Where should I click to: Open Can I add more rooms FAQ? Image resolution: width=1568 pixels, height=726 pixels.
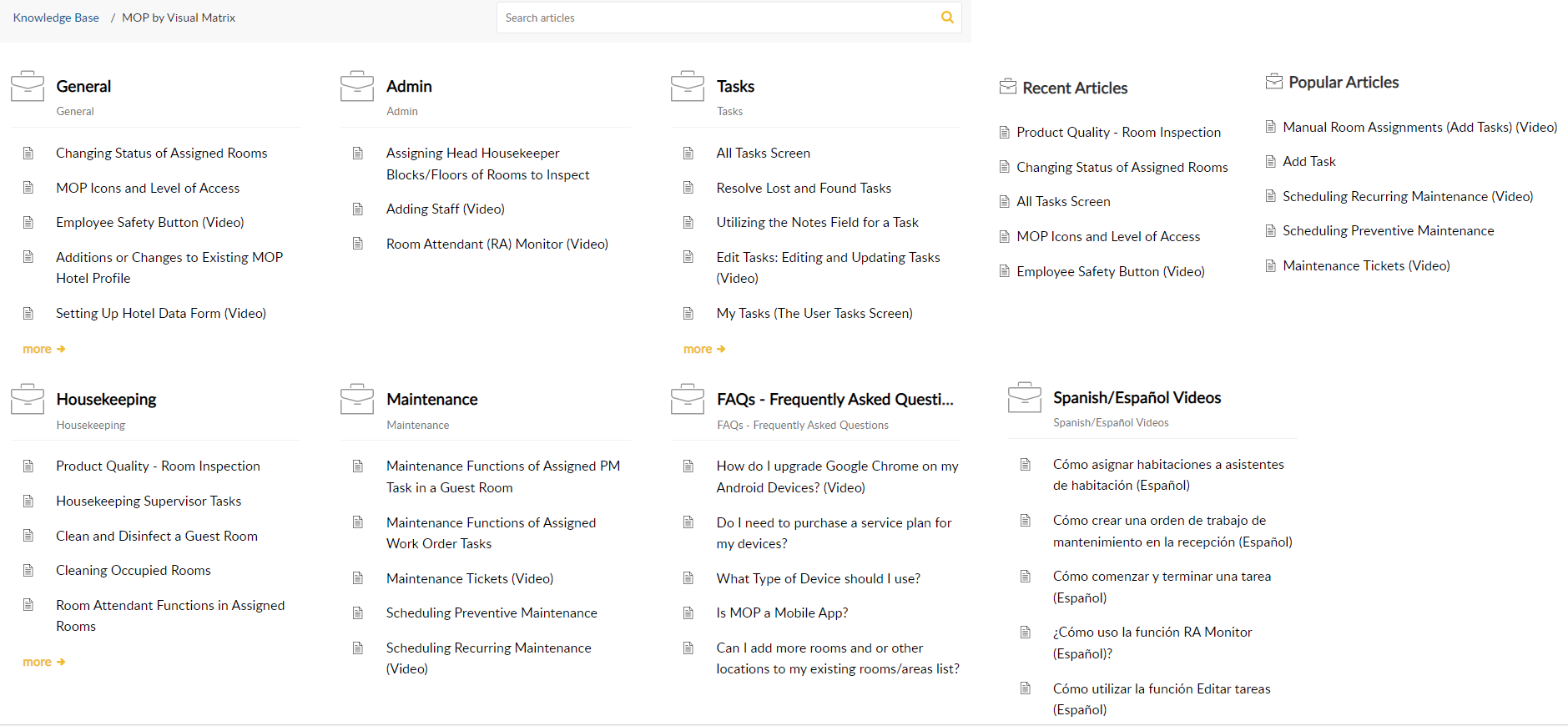(x=838, y=658)
